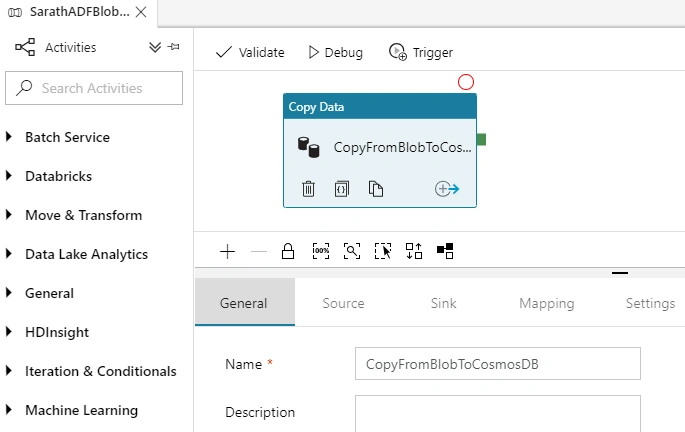Image resolution: width=685 pixels, height=432 pixels.
Task: Click the green success output connector
Action: (x=481, y=140)
